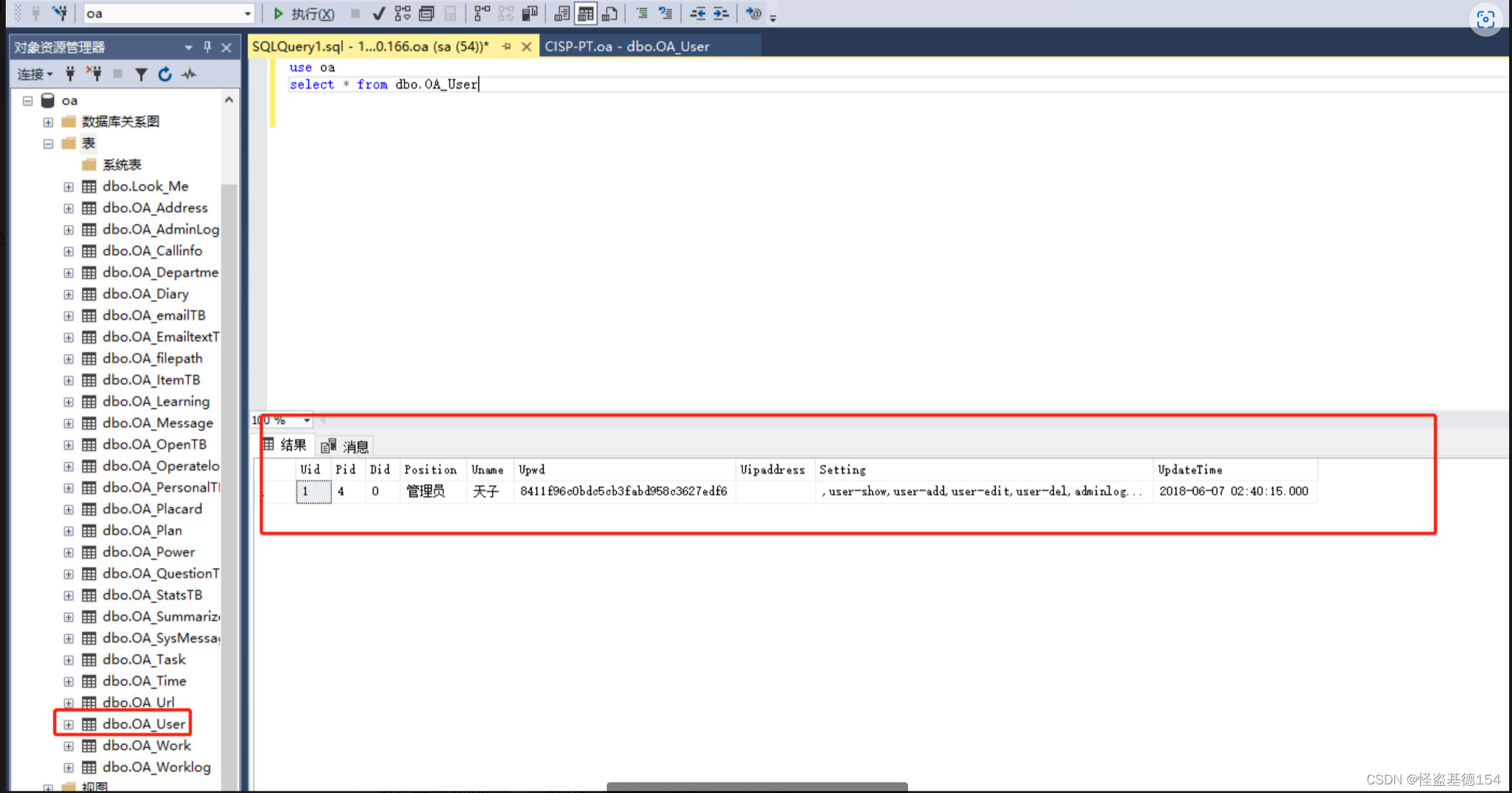Click the disconnect icon in Object Explorer
The height and width of the screenshot is (793, 1512).
(x=94, y=74)
